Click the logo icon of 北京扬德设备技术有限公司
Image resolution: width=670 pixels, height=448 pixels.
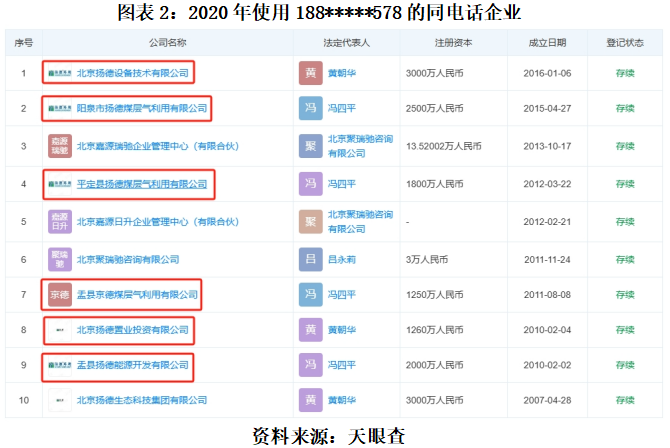click(60, 73)
